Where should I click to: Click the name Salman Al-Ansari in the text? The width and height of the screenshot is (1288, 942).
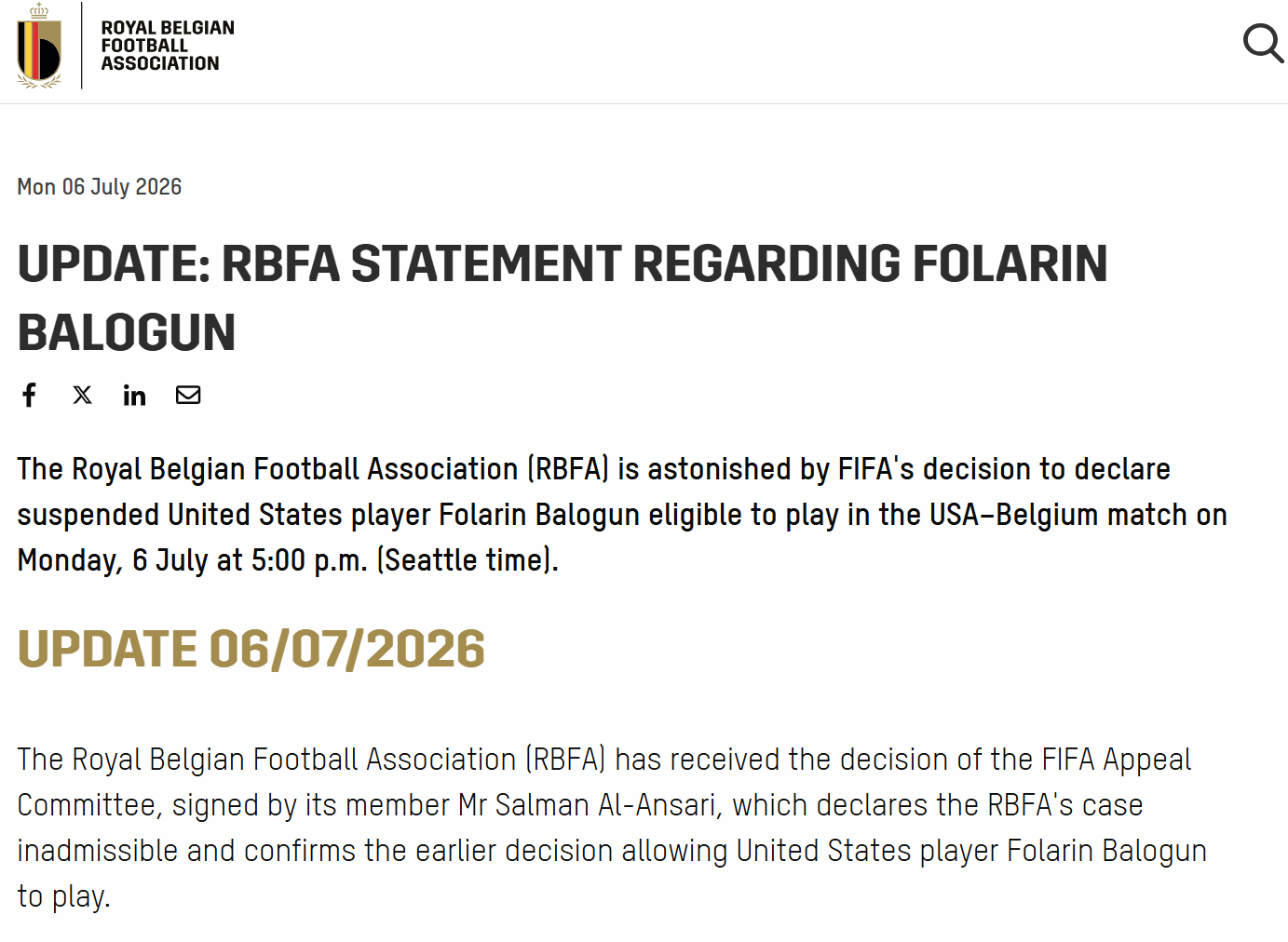point(608,805)
